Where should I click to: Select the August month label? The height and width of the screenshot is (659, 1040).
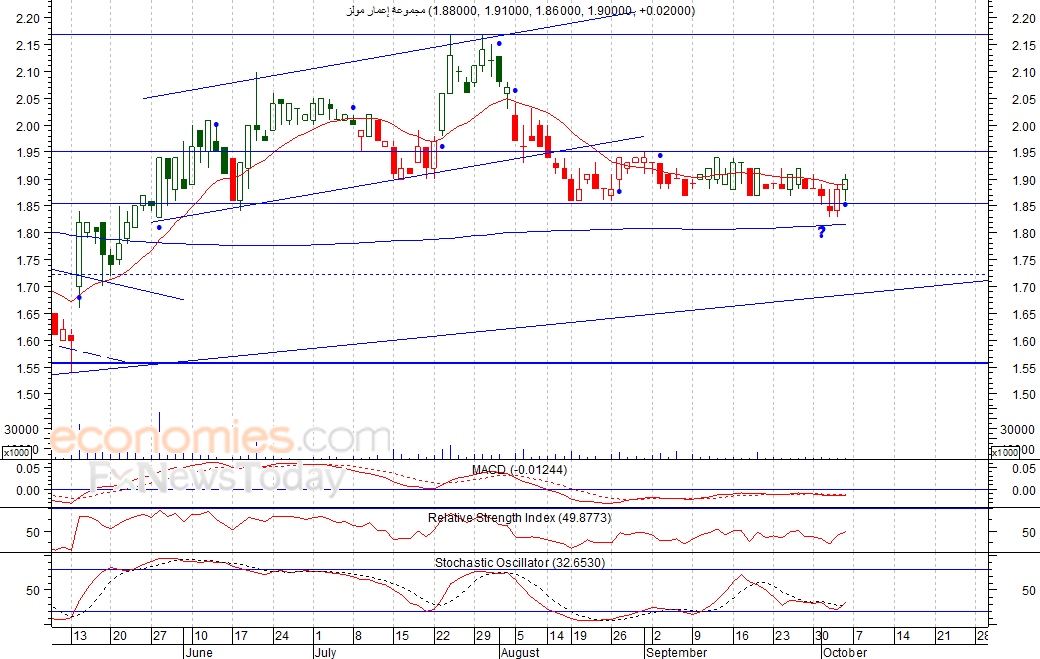click(x=520, y=652)
